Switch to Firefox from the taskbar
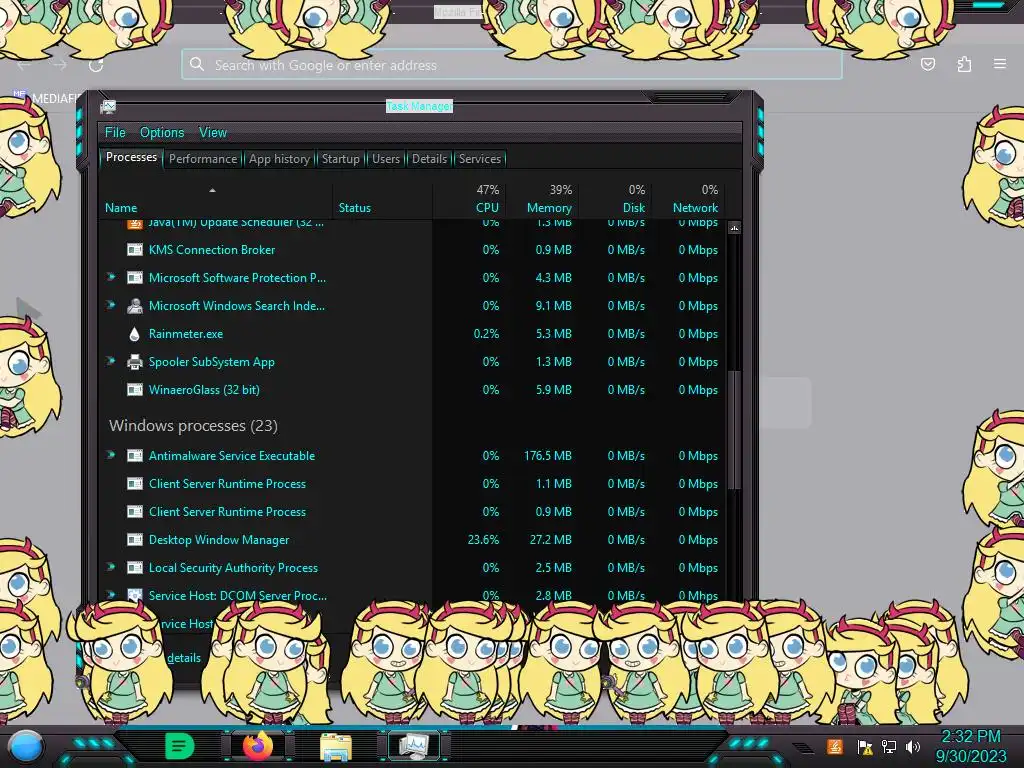The width and height of the screenshot is (1024, 768). click(x=258, y=746)
